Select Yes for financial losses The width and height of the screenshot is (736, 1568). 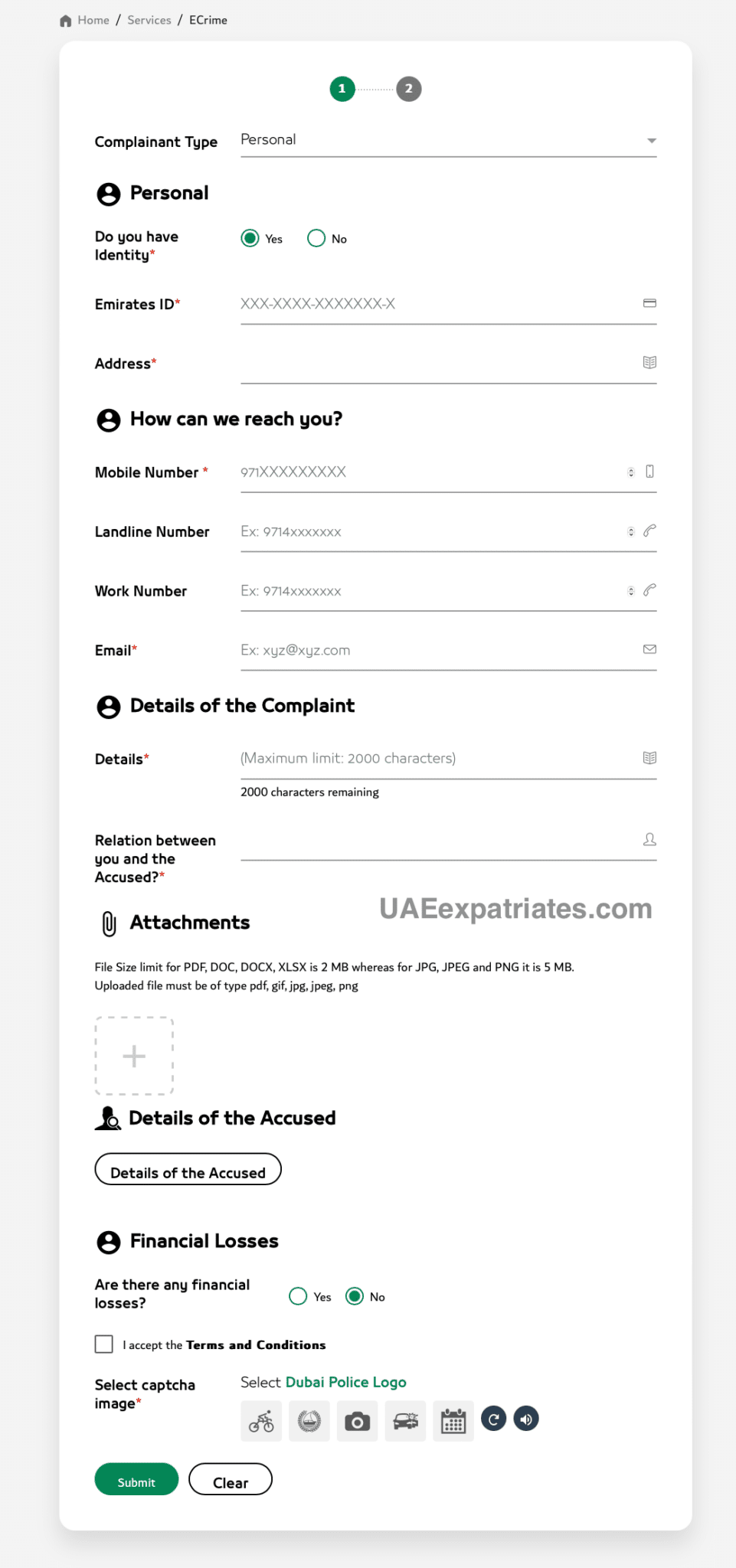click(297, 1296)
